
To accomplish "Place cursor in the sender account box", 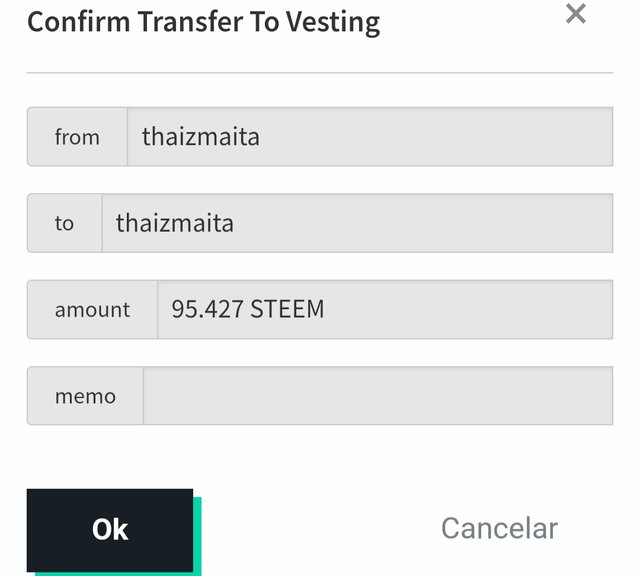I will pyautogui.click(x=368, y=137).
